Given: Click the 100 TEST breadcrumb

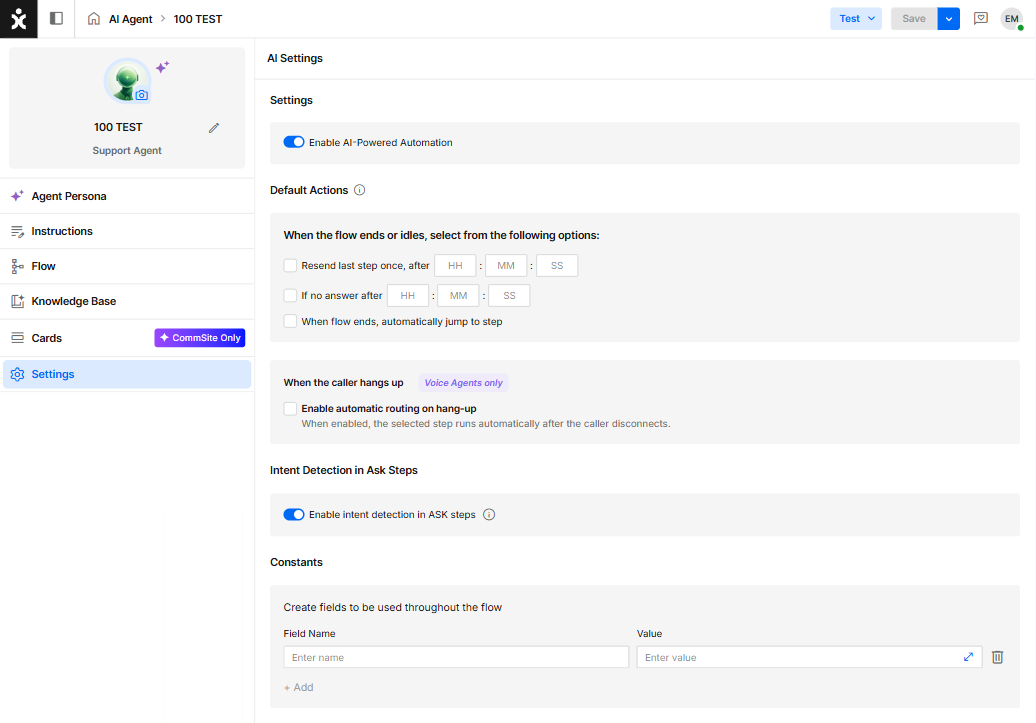Looking at the screenshot, I should (198, 19).
